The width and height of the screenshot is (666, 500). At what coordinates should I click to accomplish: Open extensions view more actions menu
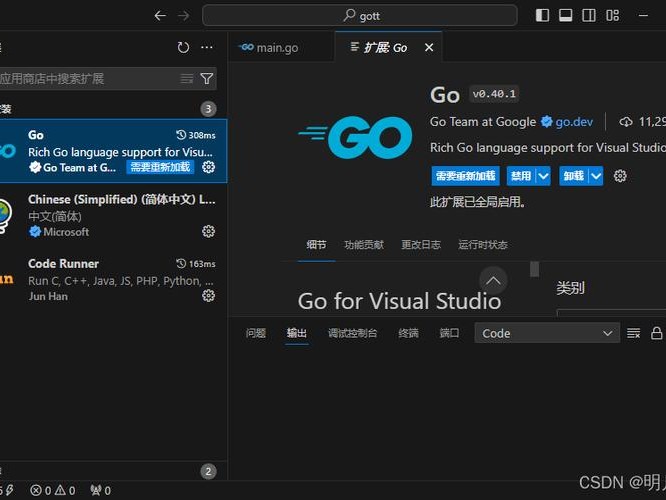point(207,47)
